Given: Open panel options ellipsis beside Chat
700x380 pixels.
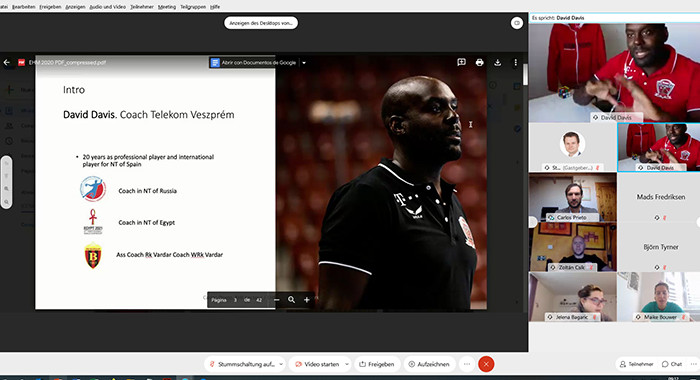Looking at the screenshot, I should 693,364.
